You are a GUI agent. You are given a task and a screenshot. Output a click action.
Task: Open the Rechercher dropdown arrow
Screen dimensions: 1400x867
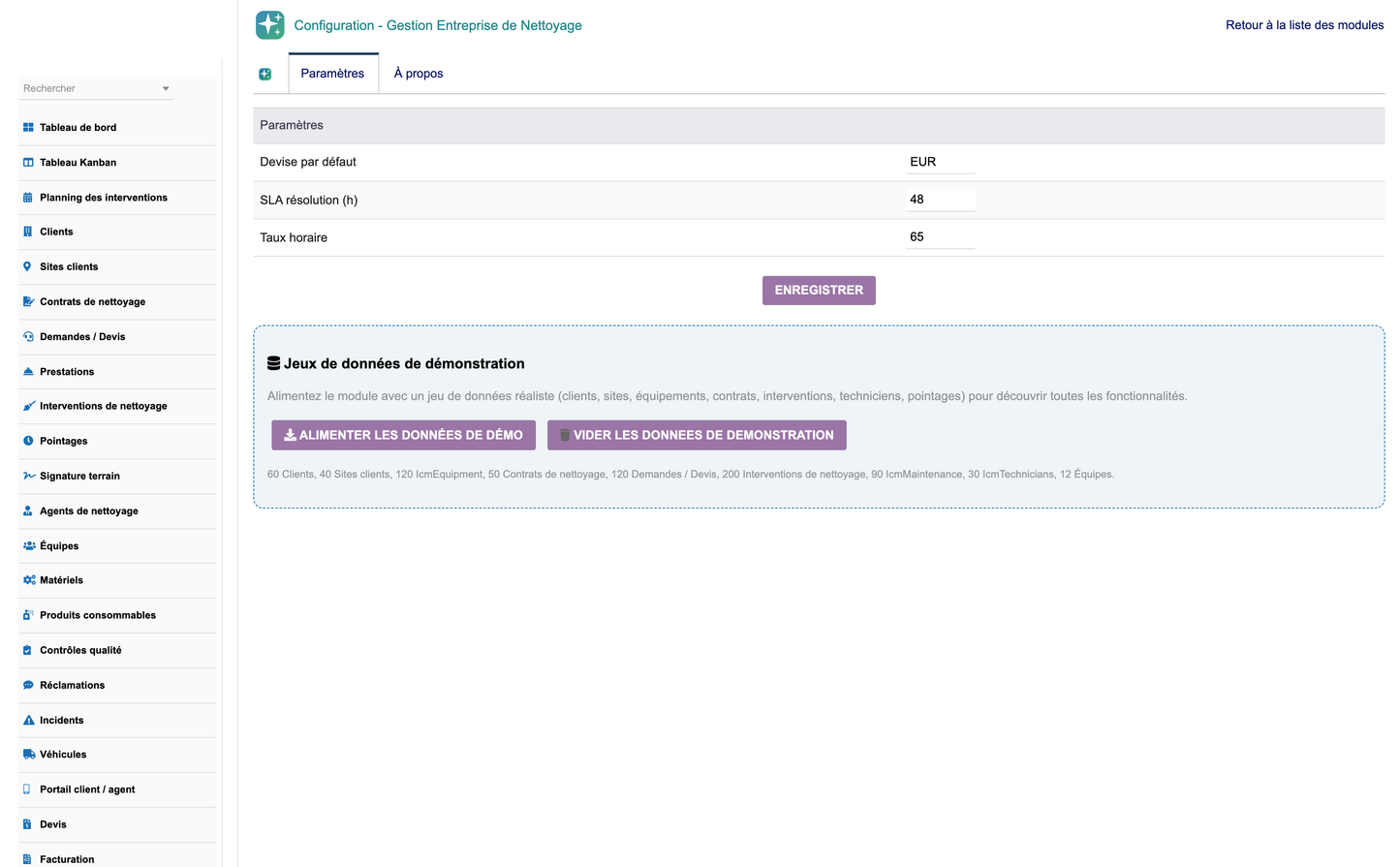coord(166,88)
